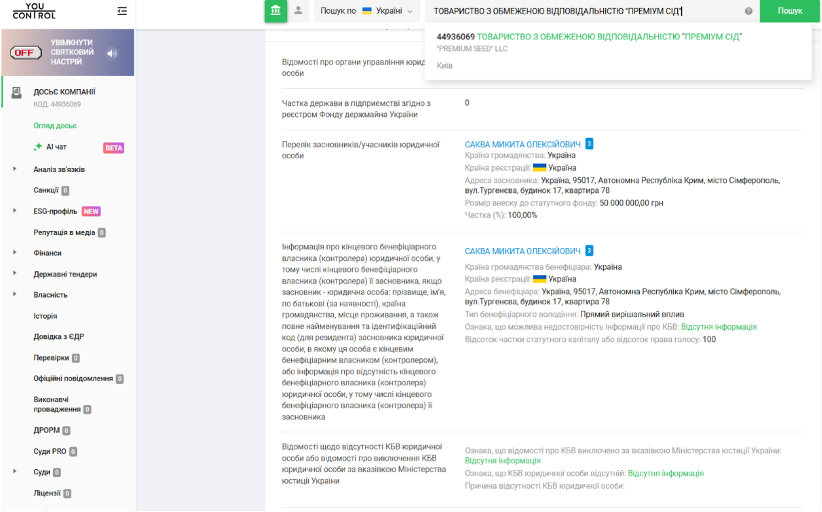Click the sound speaker icon in holiday banner
The height and width of the screenshot is (512, 822).
(x=112, y=53)
